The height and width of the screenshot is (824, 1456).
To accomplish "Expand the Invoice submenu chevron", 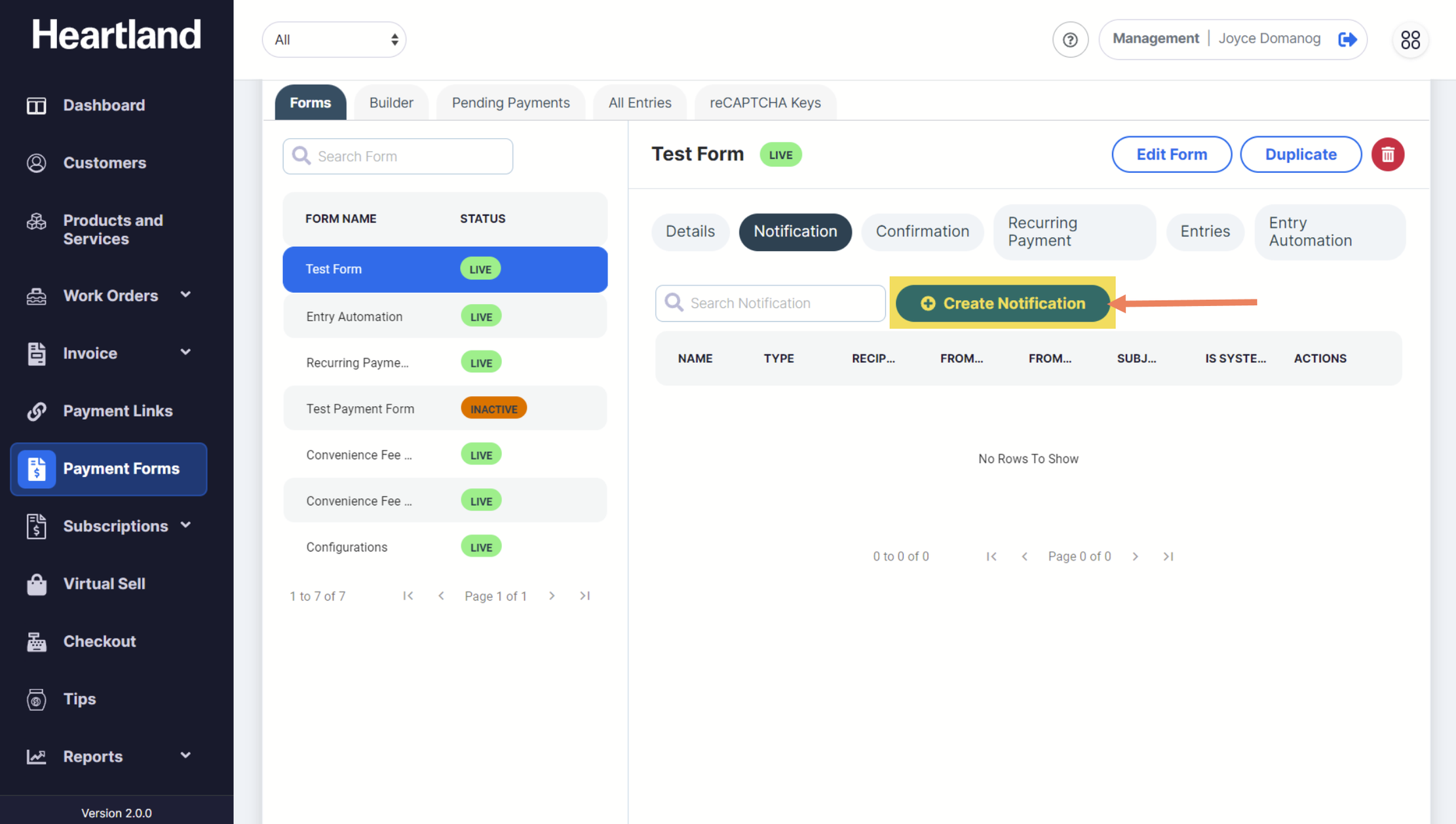I will point(185,352).
